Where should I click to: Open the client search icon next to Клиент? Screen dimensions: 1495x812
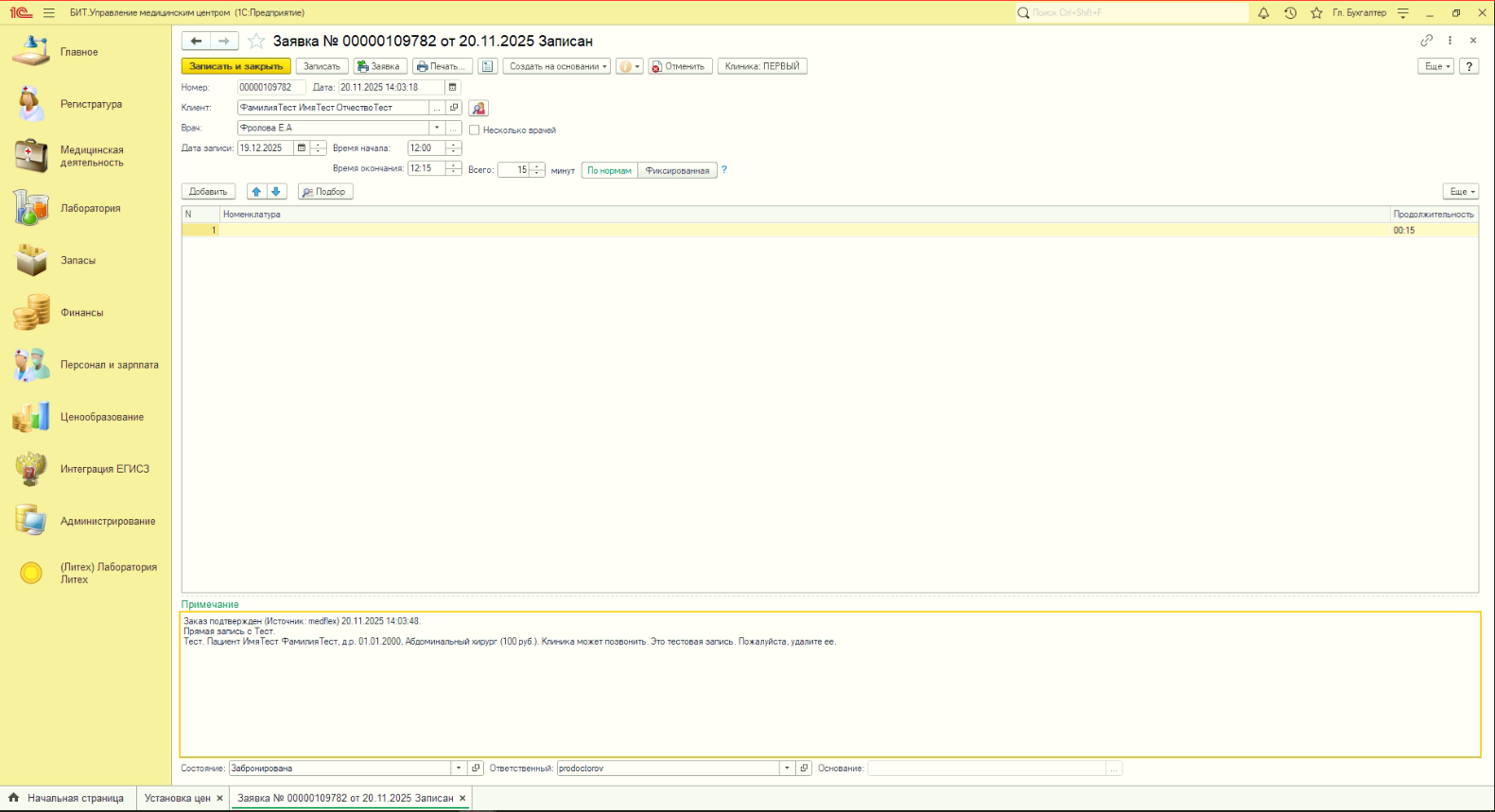point(478,109)
